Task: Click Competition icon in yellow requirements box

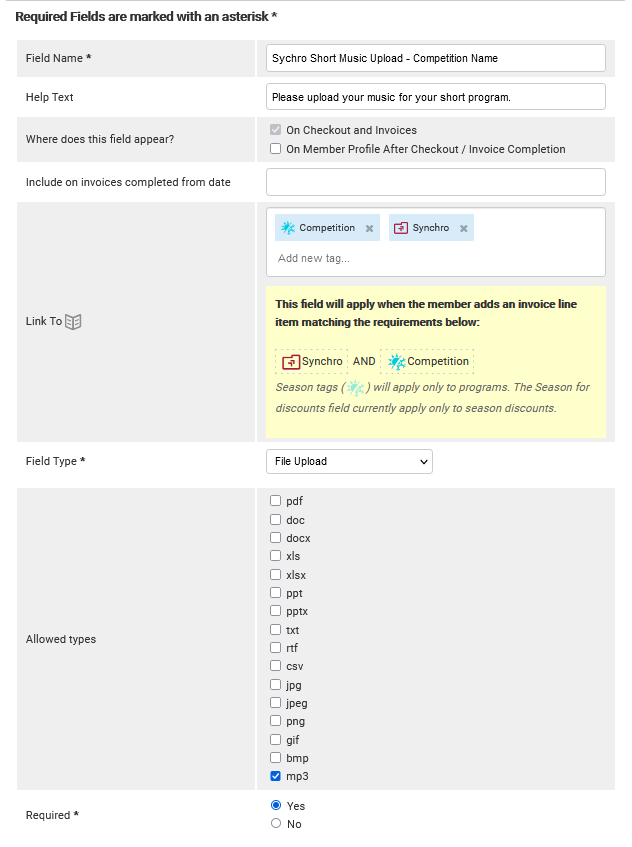Action: 396,362
